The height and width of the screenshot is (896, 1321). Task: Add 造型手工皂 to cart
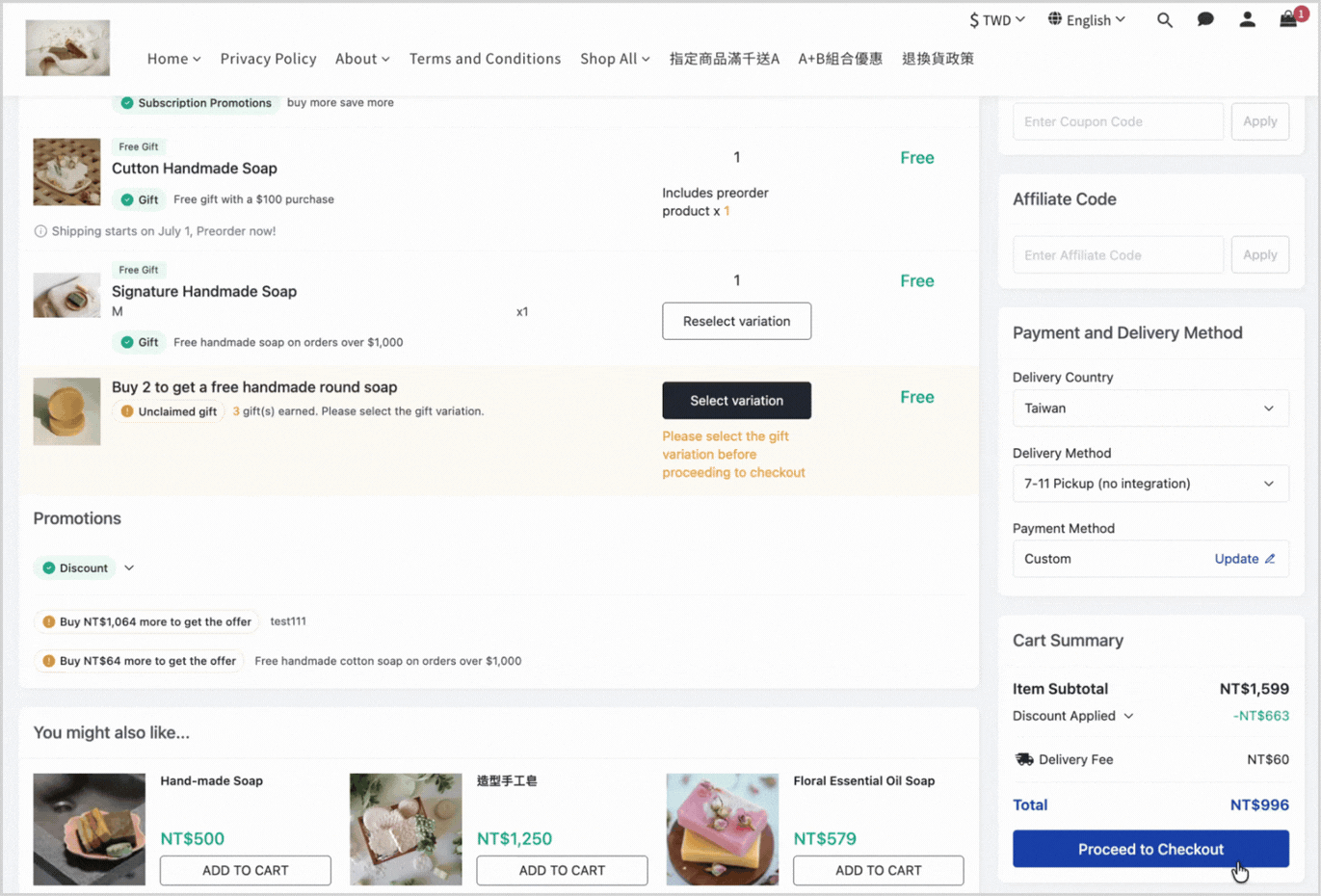pos(562,870)
